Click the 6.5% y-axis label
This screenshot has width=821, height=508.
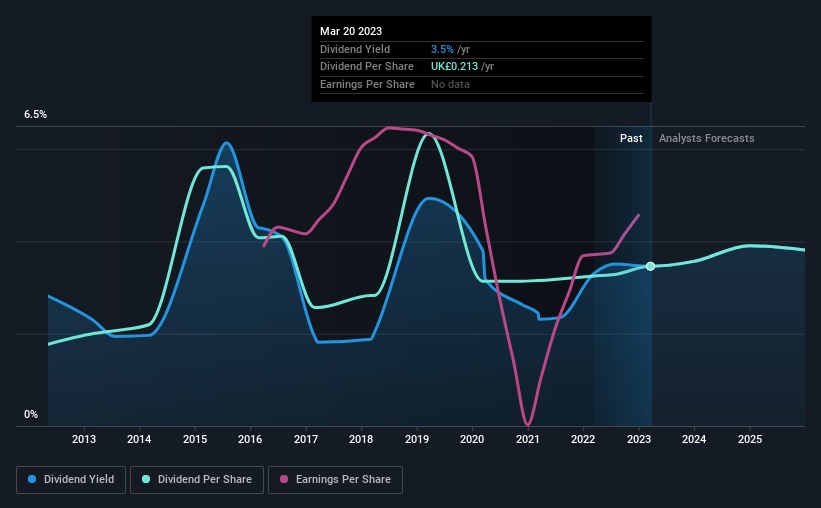click(x=36, y=115)
